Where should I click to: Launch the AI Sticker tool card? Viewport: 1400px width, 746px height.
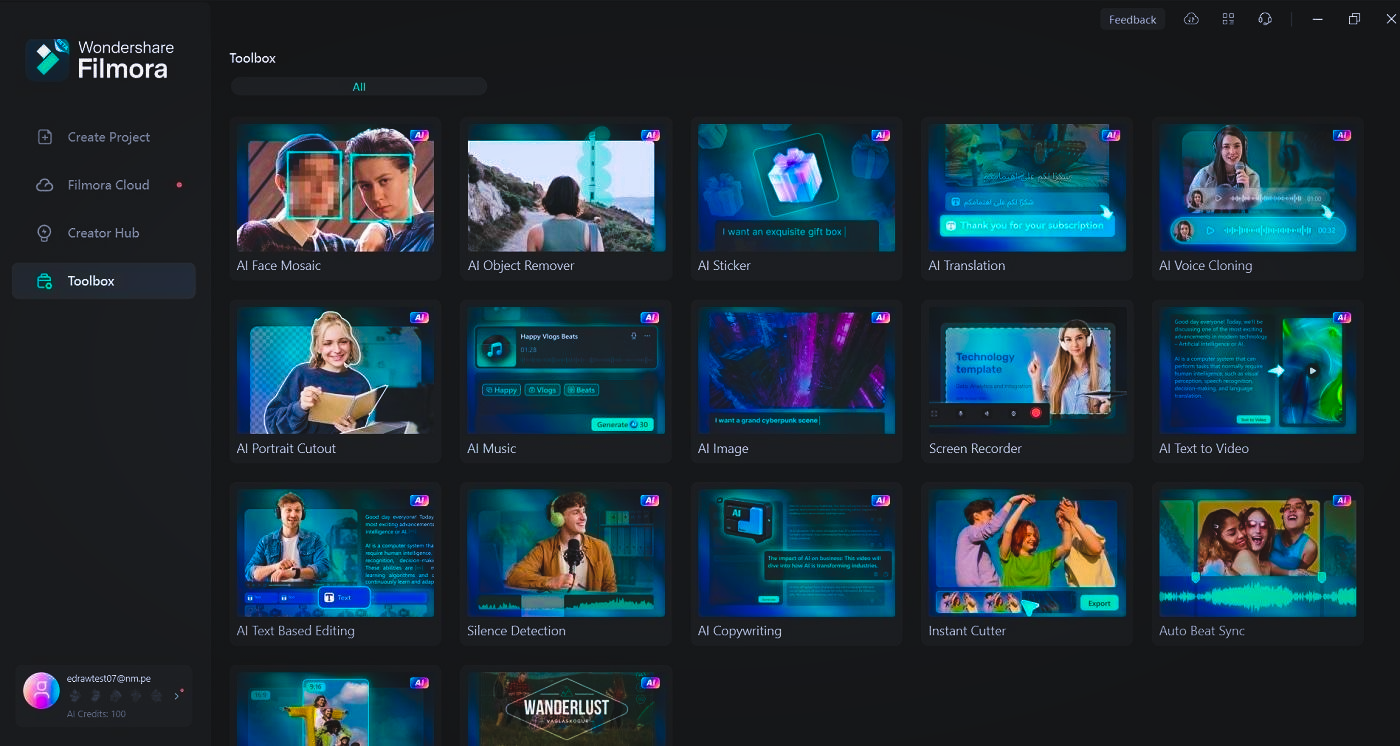coord(796,198)
